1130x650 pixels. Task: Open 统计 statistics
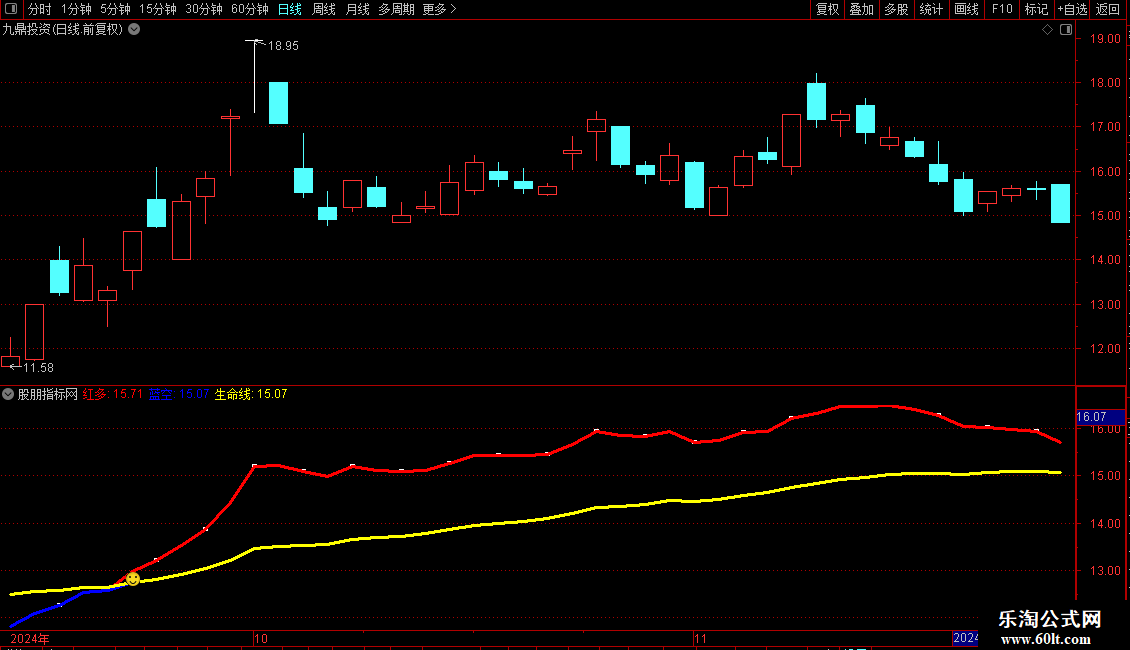click(930, 9)
